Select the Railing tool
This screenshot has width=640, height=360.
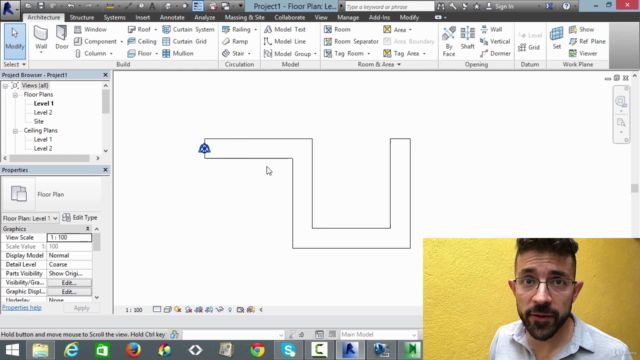click(x=236, y=29)
